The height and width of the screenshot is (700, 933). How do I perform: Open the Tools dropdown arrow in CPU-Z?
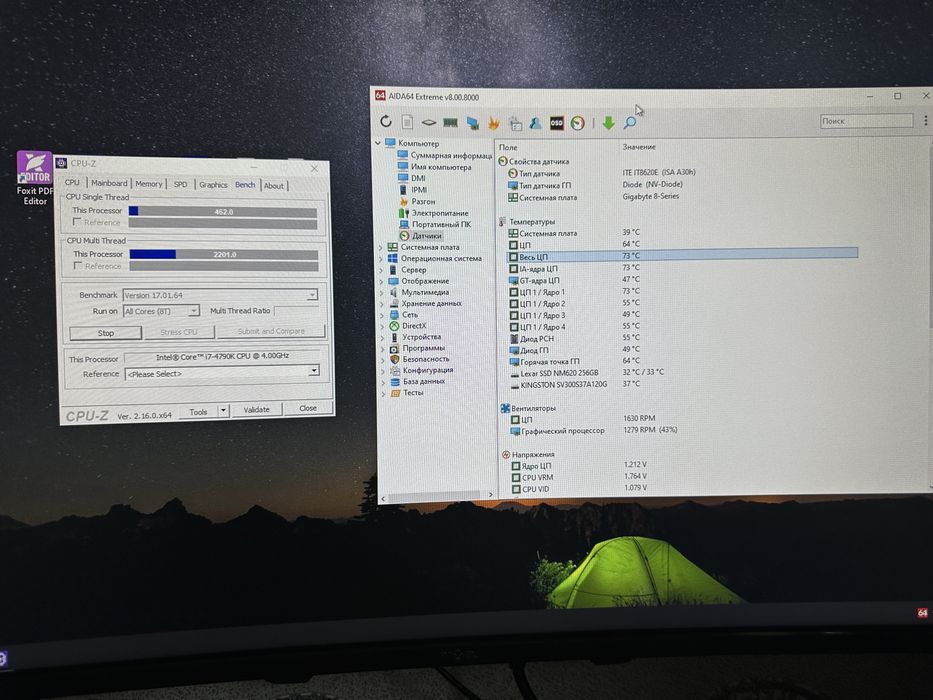223,410
